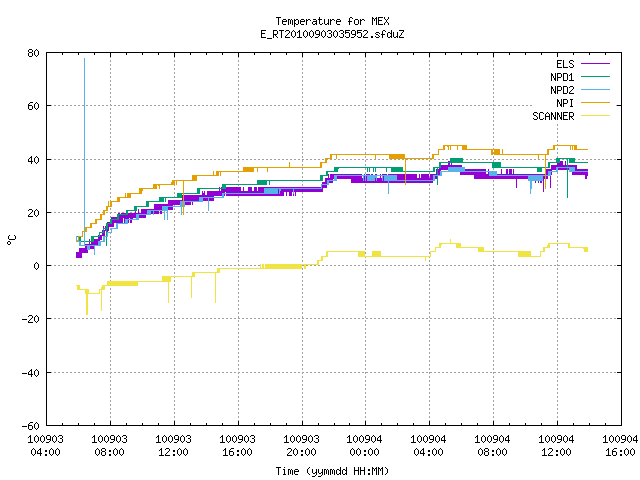Click the yellow SCANNER legend line sample
This screenshot has width=640, height=480.
coord(595,116)
